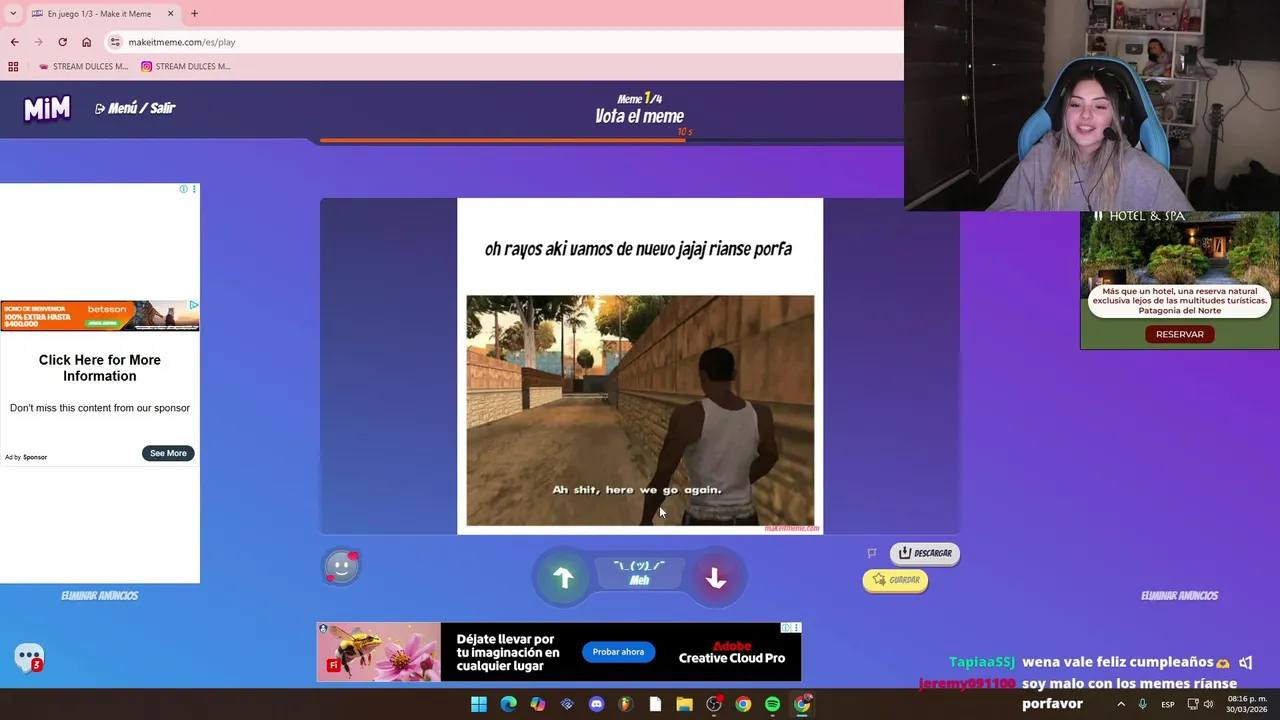Open File Explorer from taskbar
Screen dimensions: 1280x720
tap(685, 704)
